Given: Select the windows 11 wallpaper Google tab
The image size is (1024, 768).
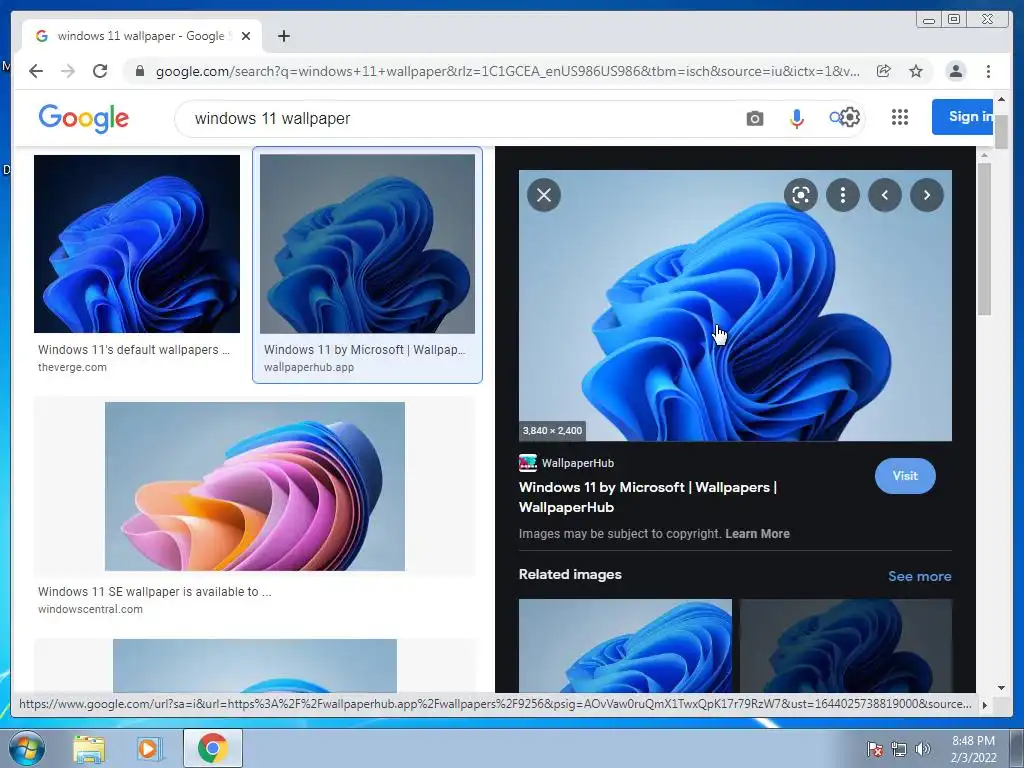Looking at the screenshot, I should coord(141,36).
